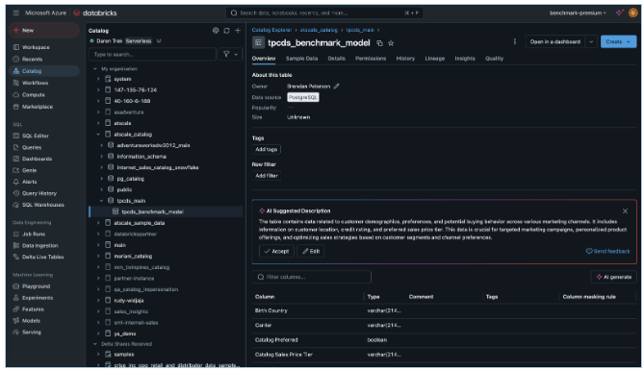The height and width of the screenshot is (371, 644).
Task: Switch to Sample Data tab
Action: [x=302, y=58]
